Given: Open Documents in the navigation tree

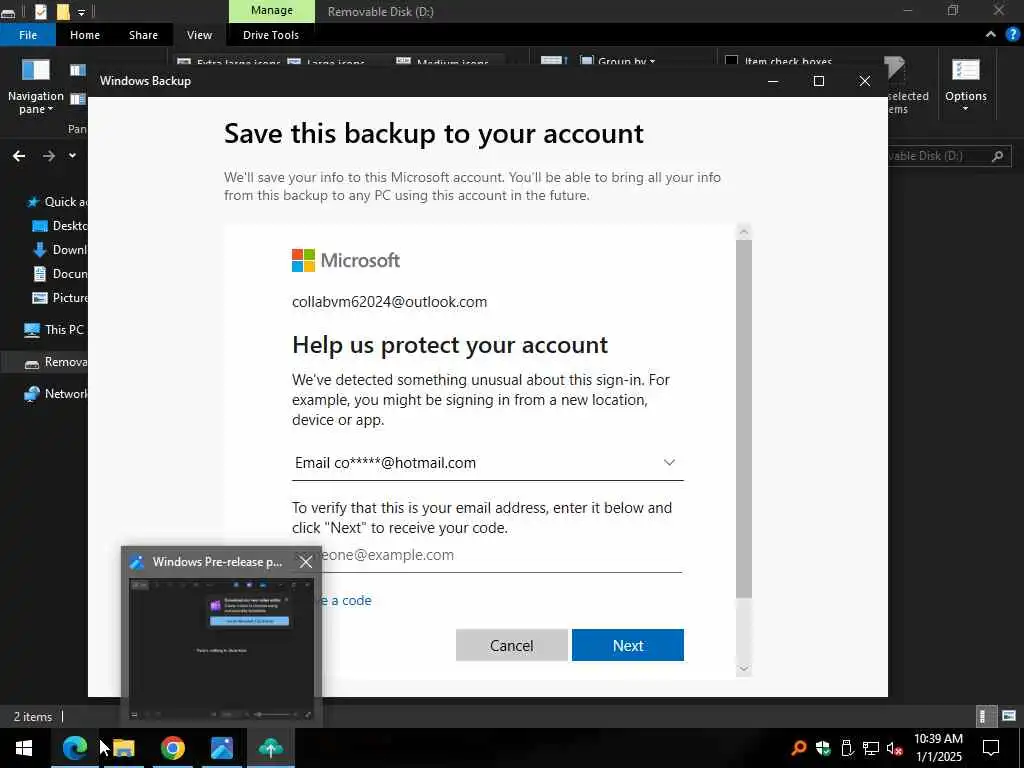Looking at the screenshot, I should 60,274.
